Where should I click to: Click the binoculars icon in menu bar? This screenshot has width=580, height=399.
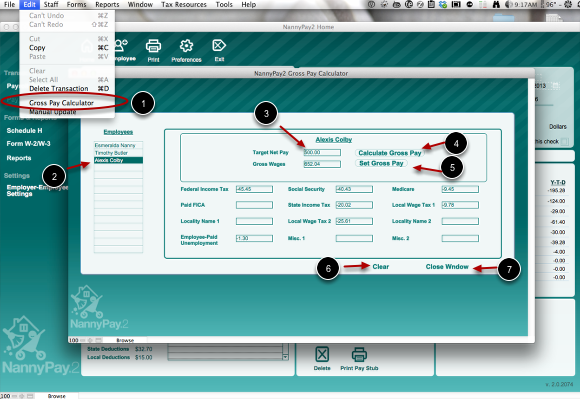point(496,4)
